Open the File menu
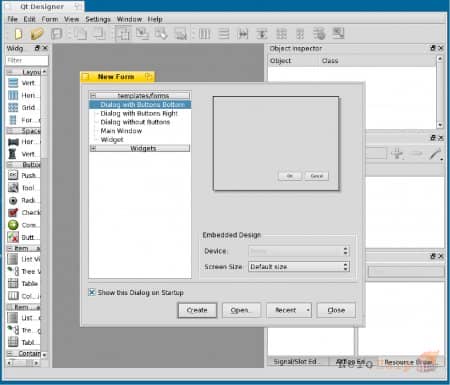The width and height of the screenshot is (450, 385). (x=12, y=19)
